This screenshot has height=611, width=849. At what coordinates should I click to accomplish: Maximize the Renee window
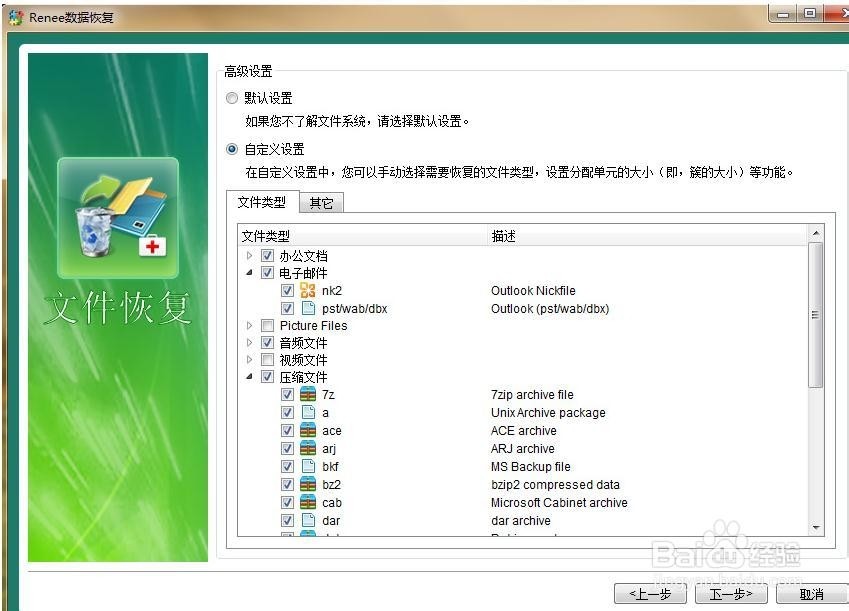pyautogui.click(x=810, y=14)
